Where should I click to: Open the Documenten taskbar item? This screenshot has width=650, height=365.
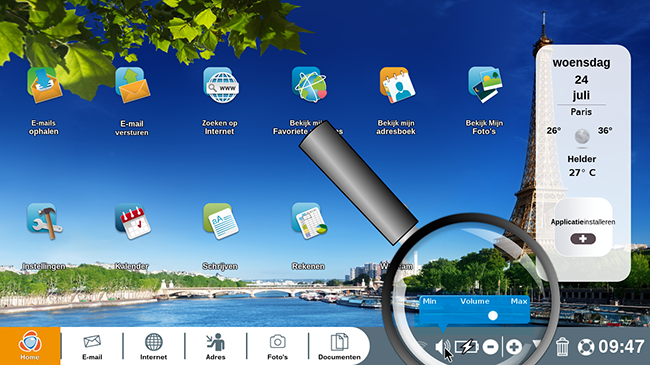(x=339, y=347)
